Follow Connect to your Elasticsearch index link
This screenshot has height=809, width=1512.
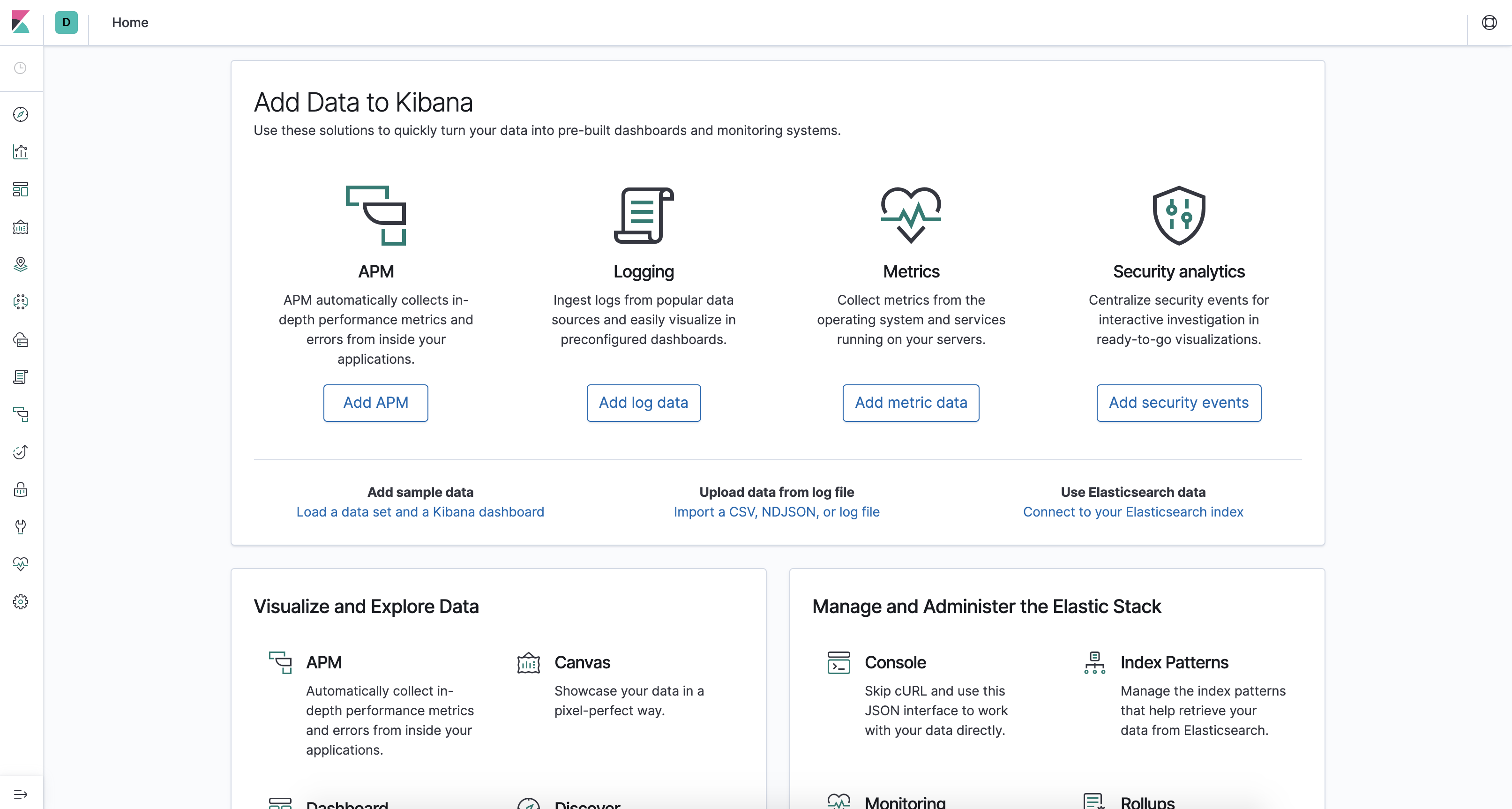click(x=1133, y=512)
